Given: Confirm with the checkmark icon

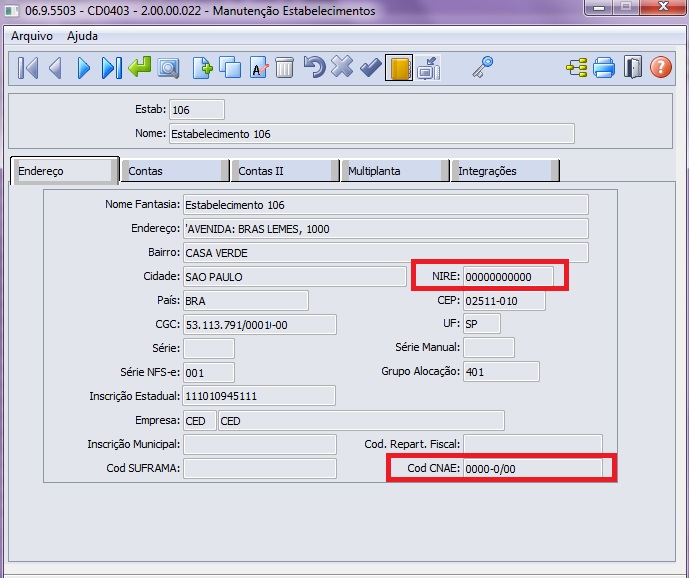Looking at the screenshot, I should point(370,68).
